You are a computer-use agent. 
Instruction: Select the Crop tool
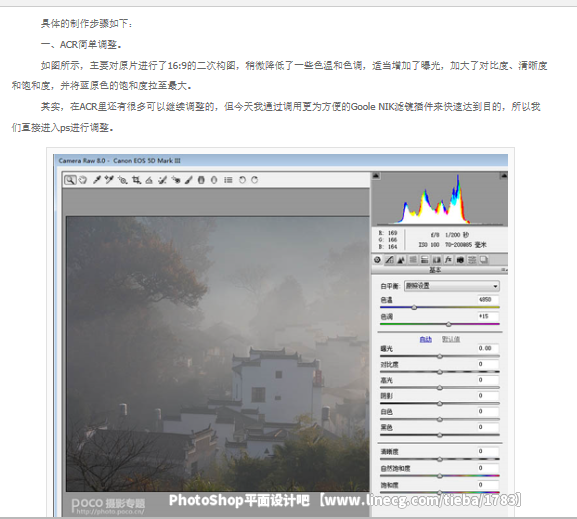tap(137, 180)
